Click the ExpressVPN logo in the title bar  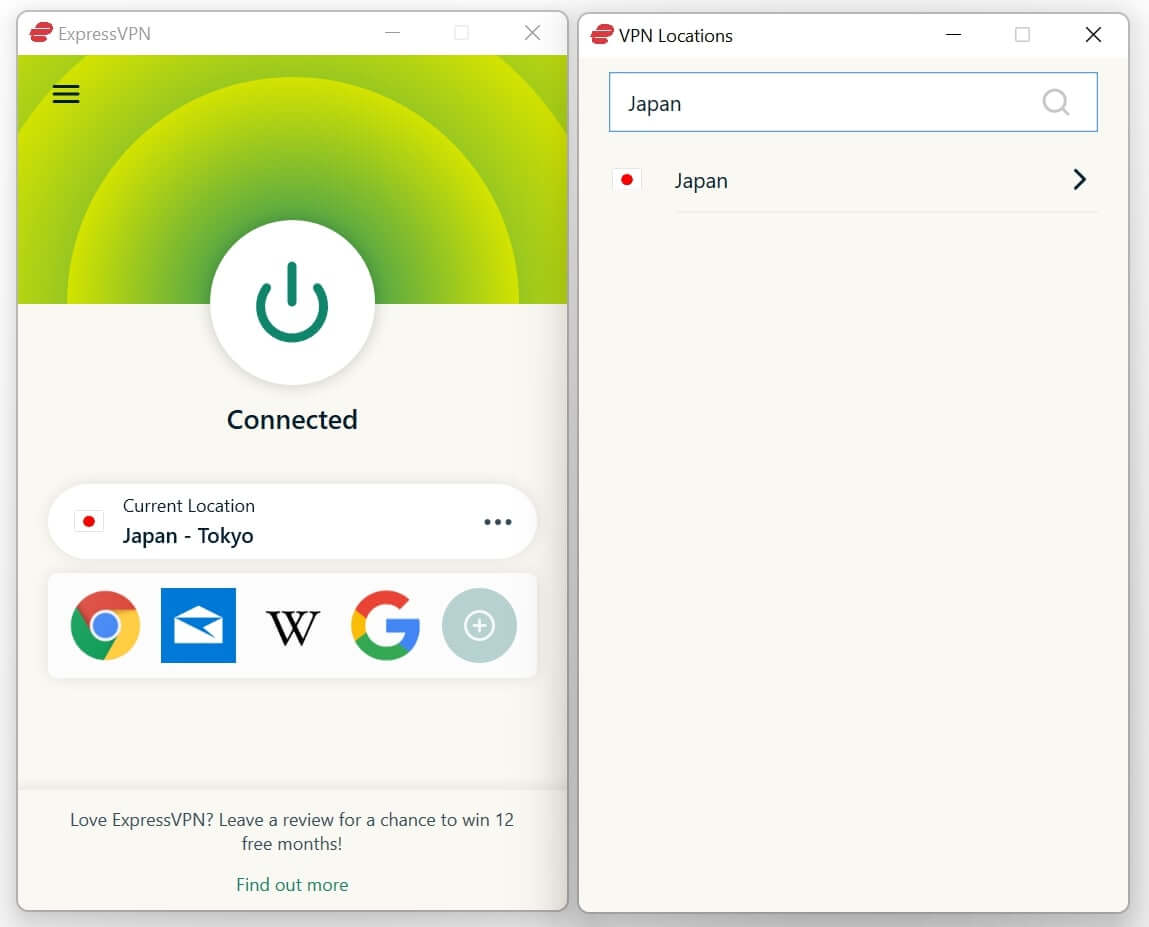click(42, 32)
